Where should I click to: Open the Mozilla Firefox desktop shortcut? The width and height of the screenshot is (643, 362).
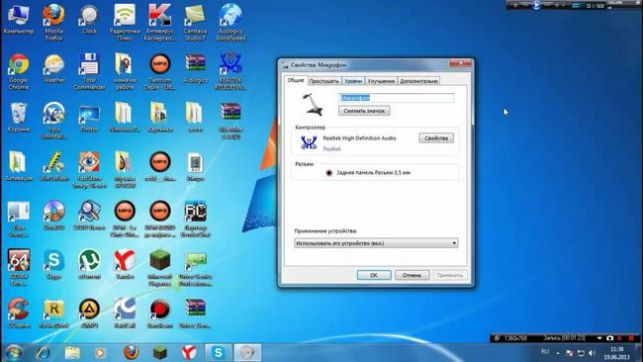coord(54,21)
